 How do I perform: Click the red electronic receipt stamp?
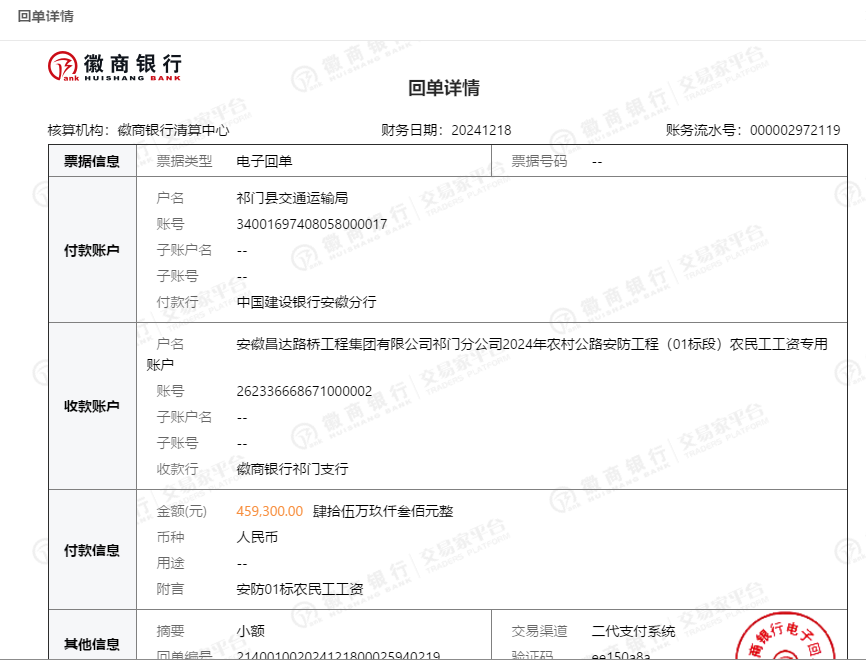click(x=797, y=640)
